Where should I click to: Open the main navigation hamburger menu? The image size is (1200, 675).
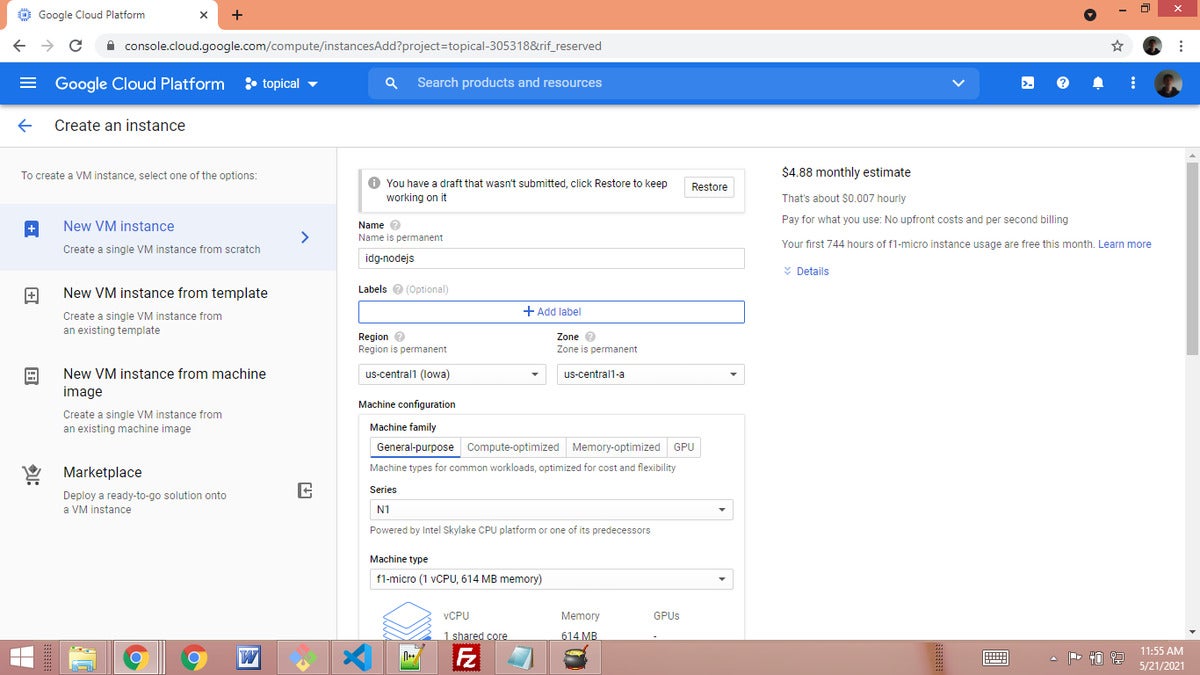pyautogui.click(x=28, y=83)
